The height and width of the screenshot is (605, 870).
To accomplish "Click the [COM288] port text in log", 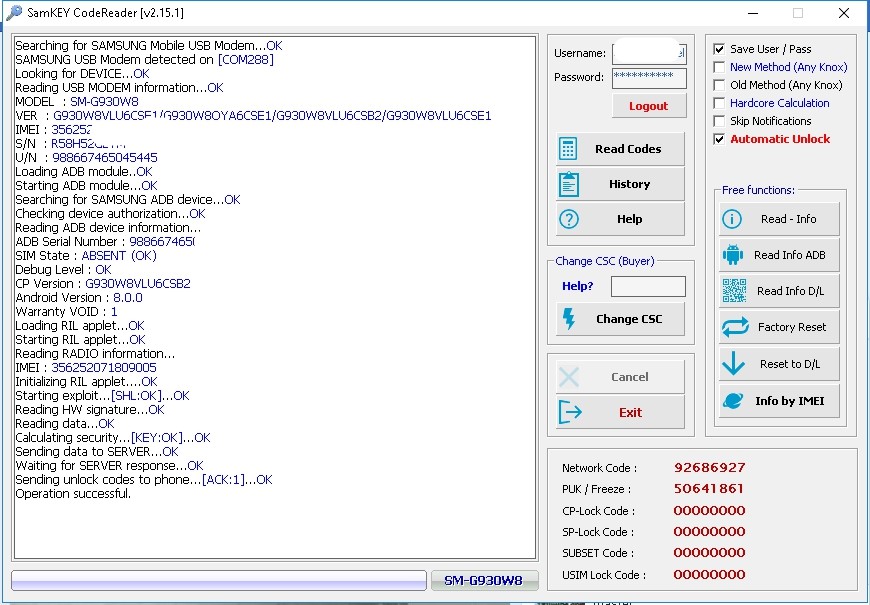I will tap(246, 59).
